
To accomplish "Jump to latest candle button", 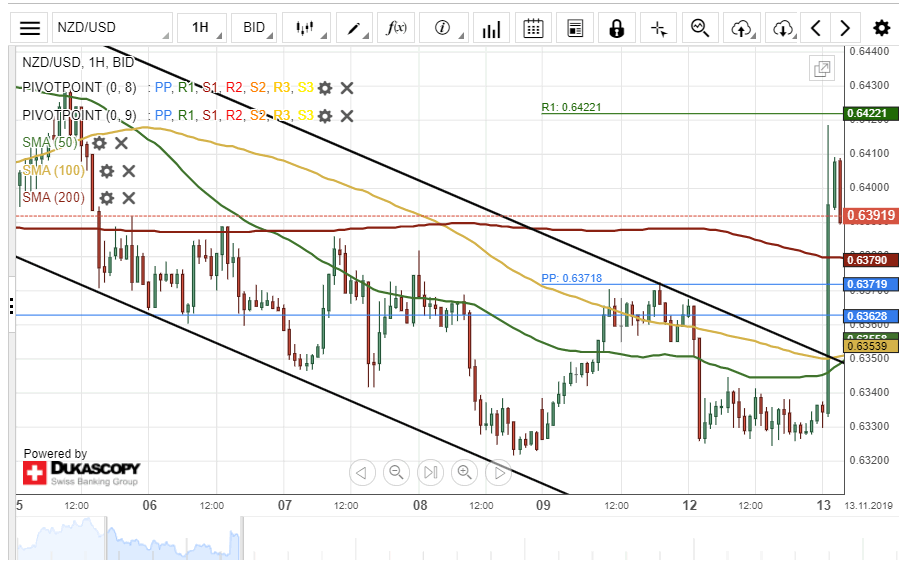I will pos(430,473).
